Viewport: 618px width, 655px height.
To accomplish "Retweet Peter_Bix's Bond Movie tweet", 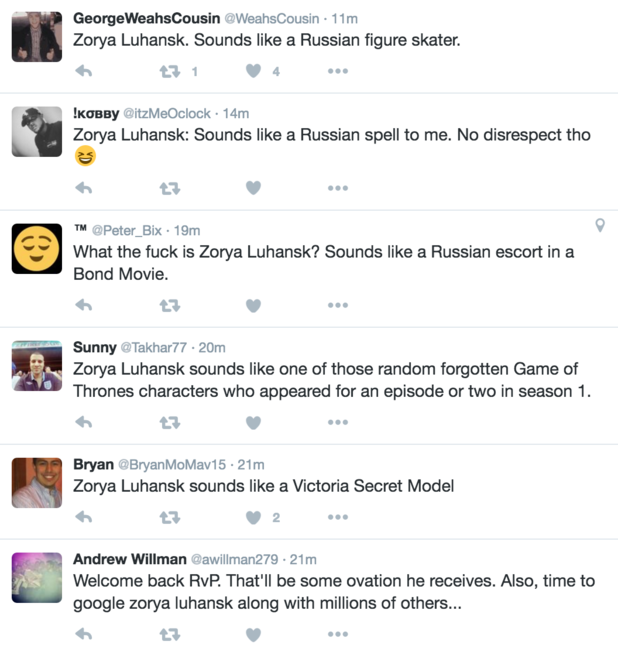I will coord(170,305).
